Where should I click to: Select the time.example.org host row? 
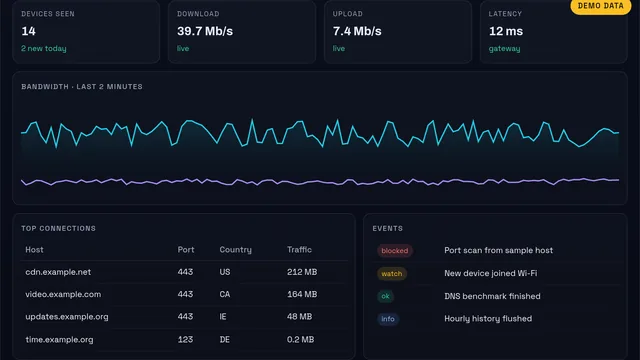[x=184, y=340]
